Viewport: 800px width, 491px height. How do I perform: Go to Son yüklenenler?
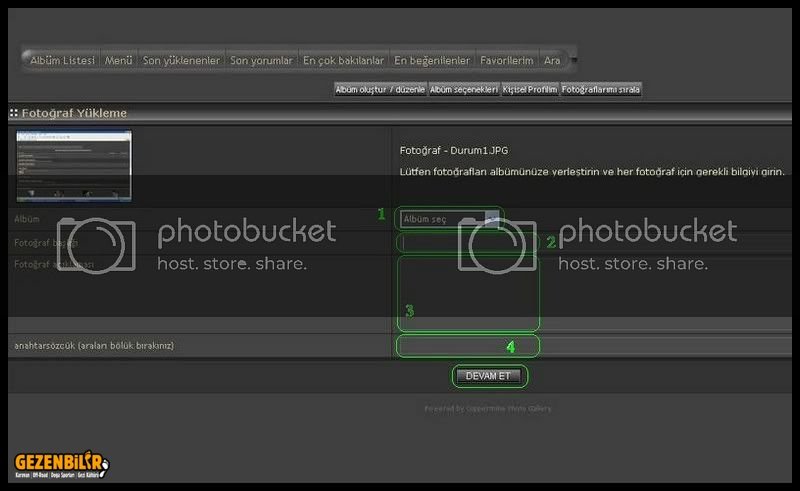click(180, 60)
